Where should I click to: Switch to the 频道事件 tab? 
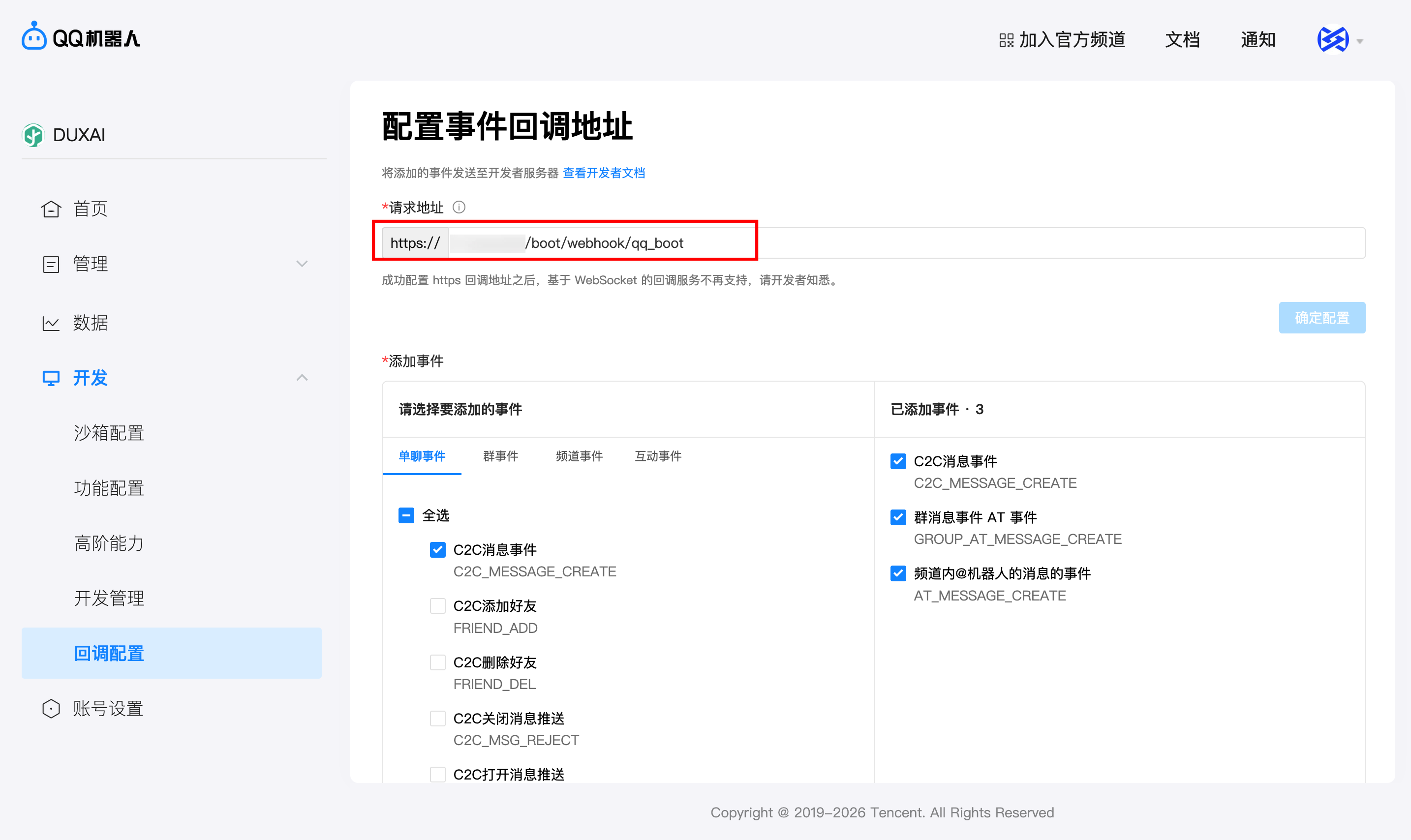pyautogui.click(x=579, y=456)
